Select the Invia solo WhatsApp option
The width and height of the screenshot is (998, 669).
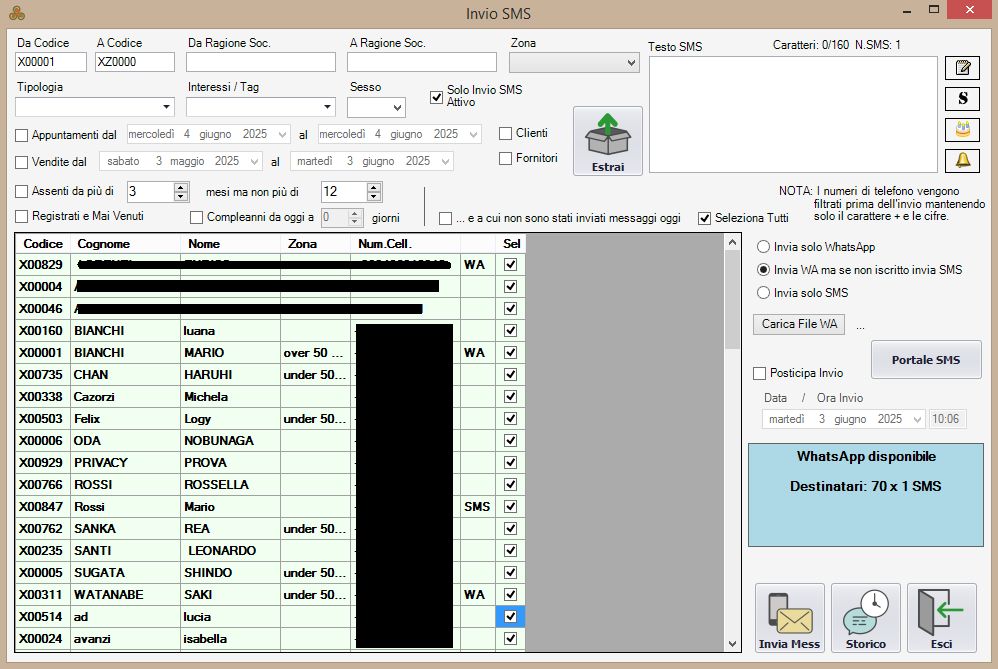764,247
